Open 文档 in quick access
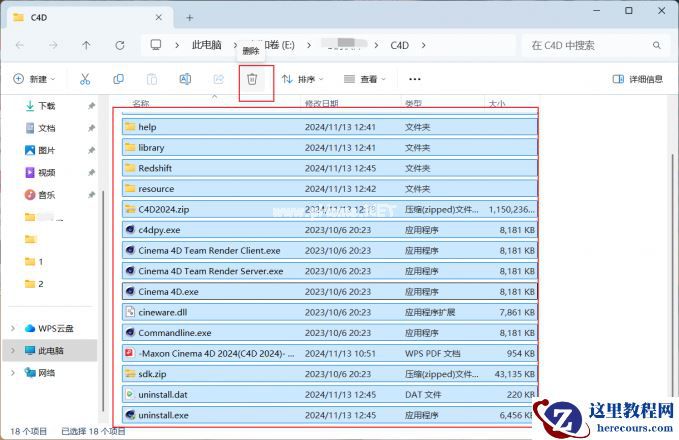This screenshot has width=679, height=440. click(46, 128)
